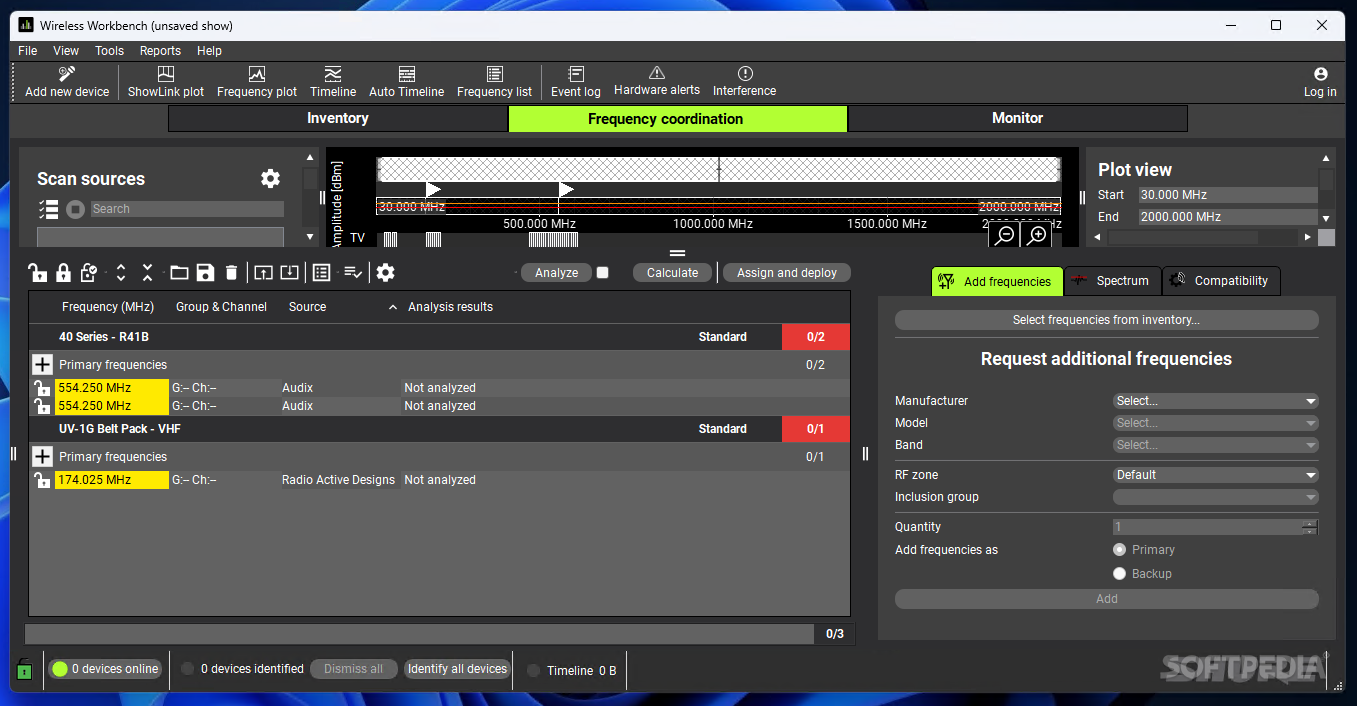Click the Quantity stepper arrows

(1310, 527)
